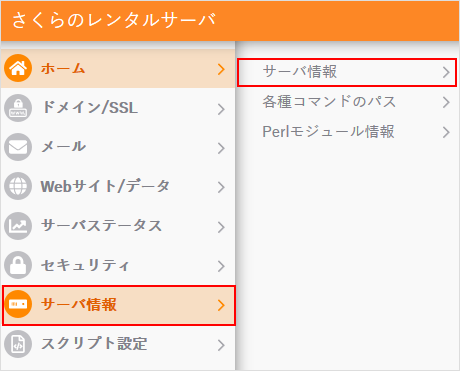Click the orange server icon for サーバ情報
The width and height of the screenshot is (460, 371).
[18, 304]
